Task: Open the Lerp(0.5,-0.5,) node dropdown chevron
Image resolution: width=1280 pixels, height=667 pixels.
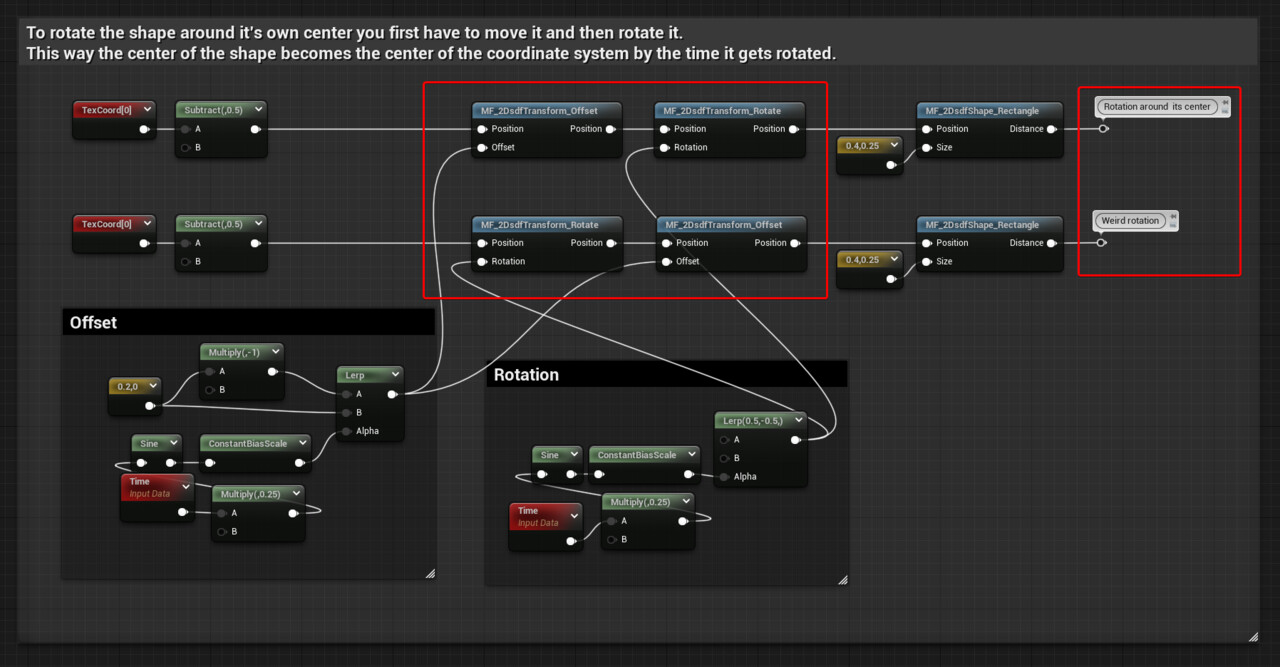Action: (799, 420)
